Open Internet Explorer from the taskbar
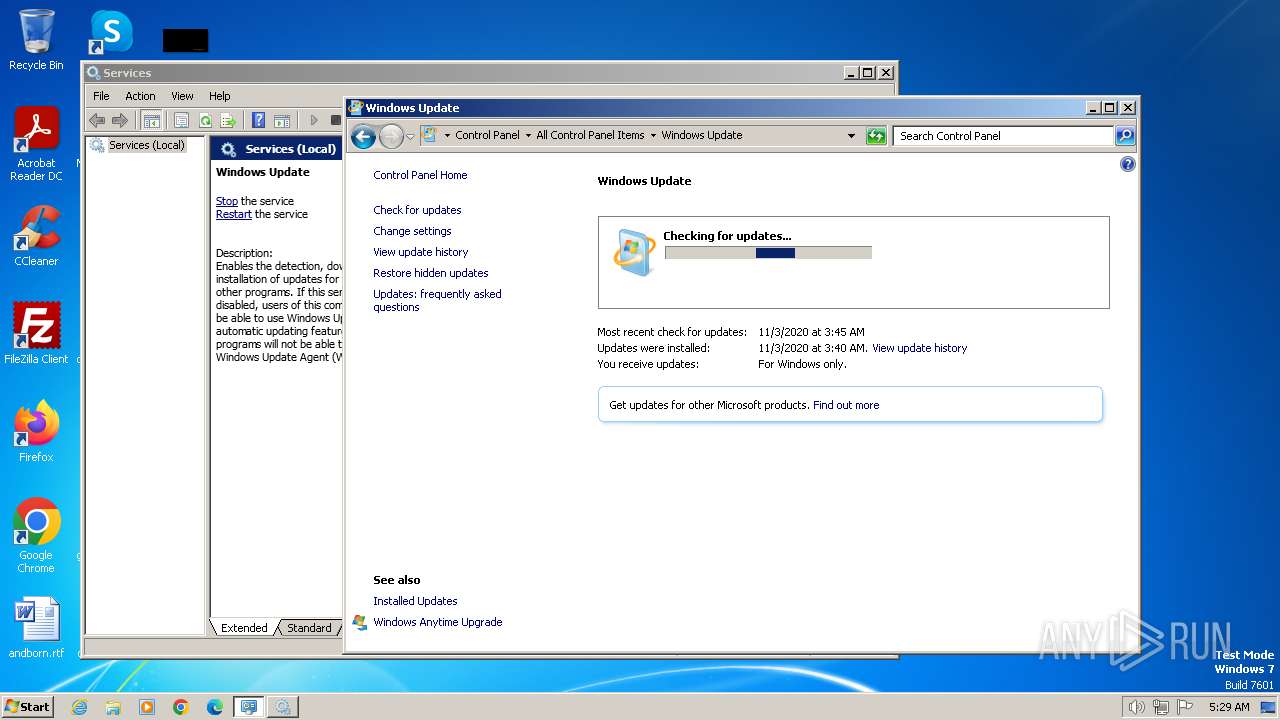Screen dimensions: 1280x720 click(x=80, y=707)
